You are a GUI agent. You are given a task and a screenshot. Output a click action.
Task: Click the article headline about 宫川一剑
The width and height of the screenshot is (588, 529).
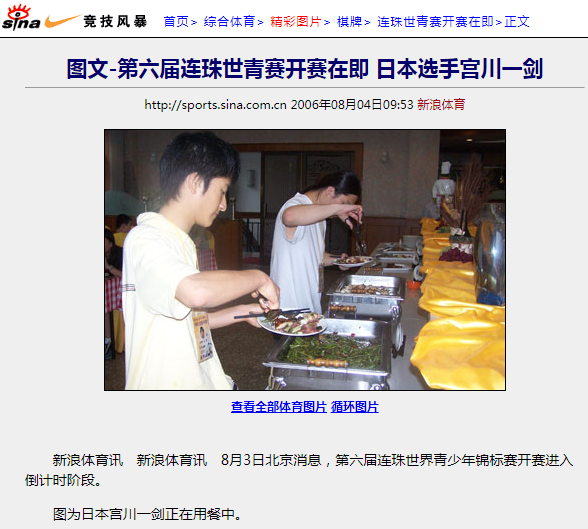tap(304, 69)
